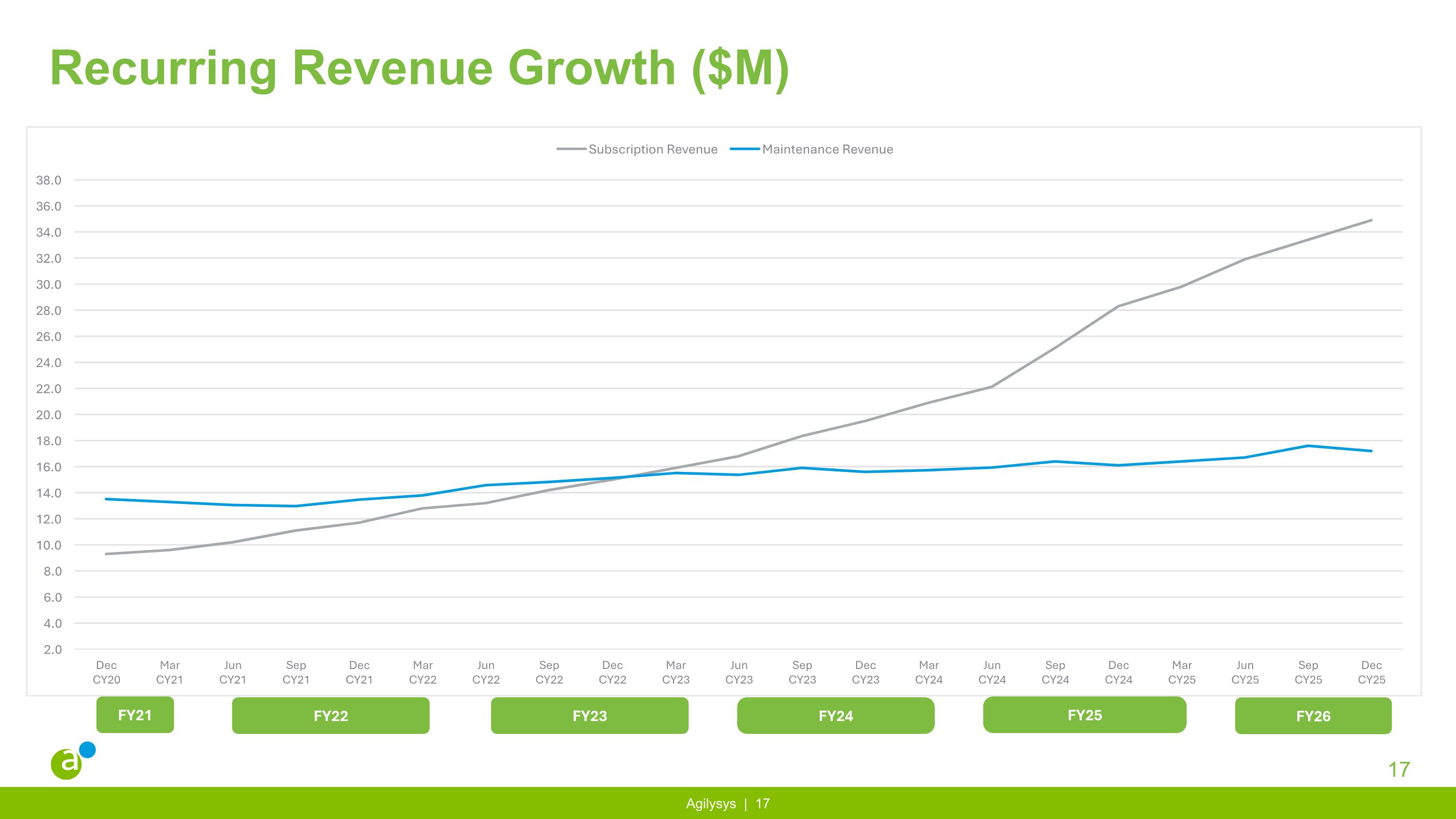Select the FY22 label box
The image size is (1456, 819).
click(331, 716)
